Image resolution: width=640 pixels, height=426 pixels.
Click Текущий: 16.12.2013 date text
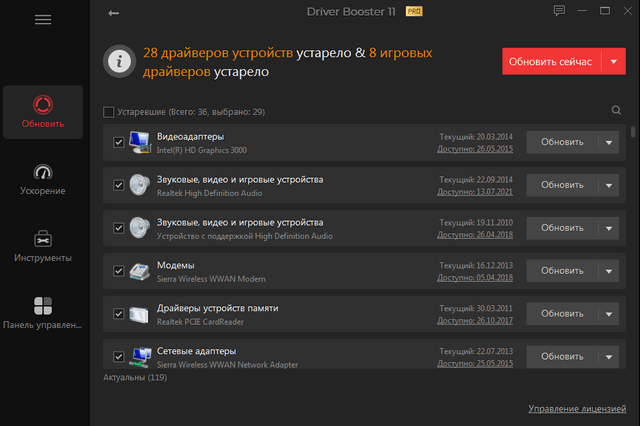point(476,265)
